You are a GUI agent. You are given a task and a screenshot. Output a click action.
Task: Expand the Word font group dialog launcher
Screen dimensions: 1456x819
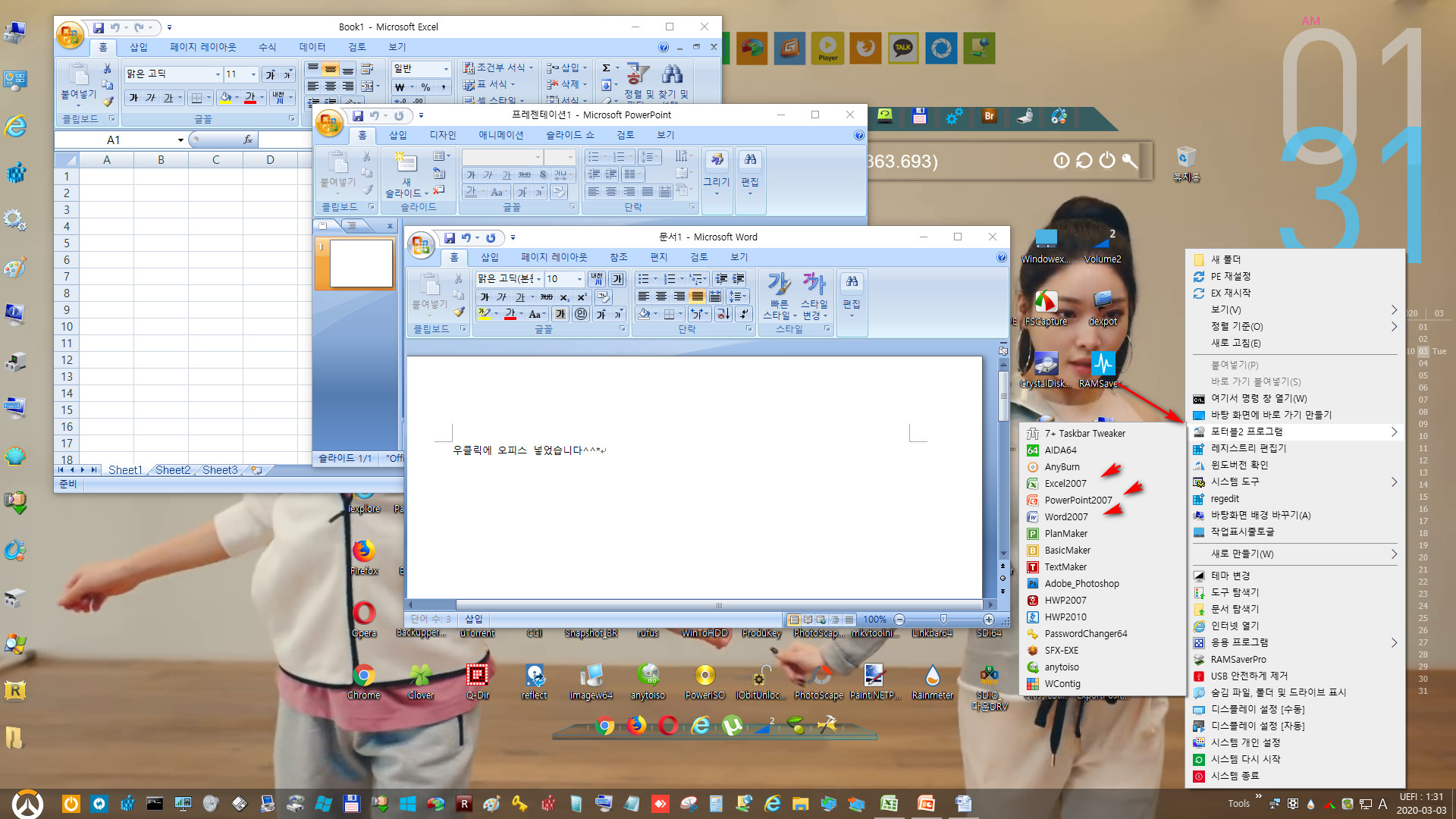click(x=622, y=329)
